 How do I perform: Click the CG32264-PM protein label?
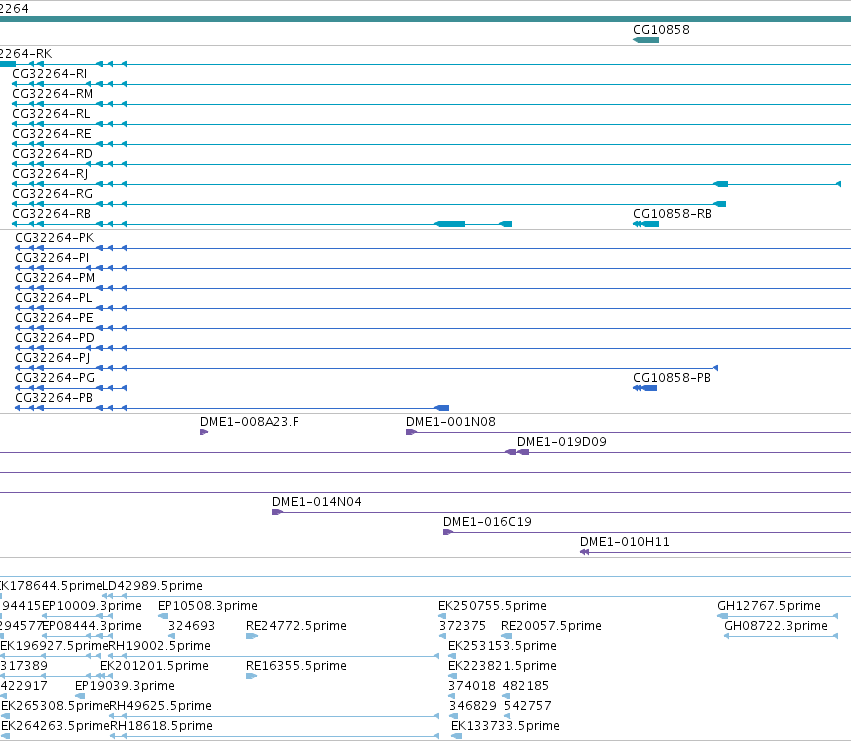click(55, 278)
